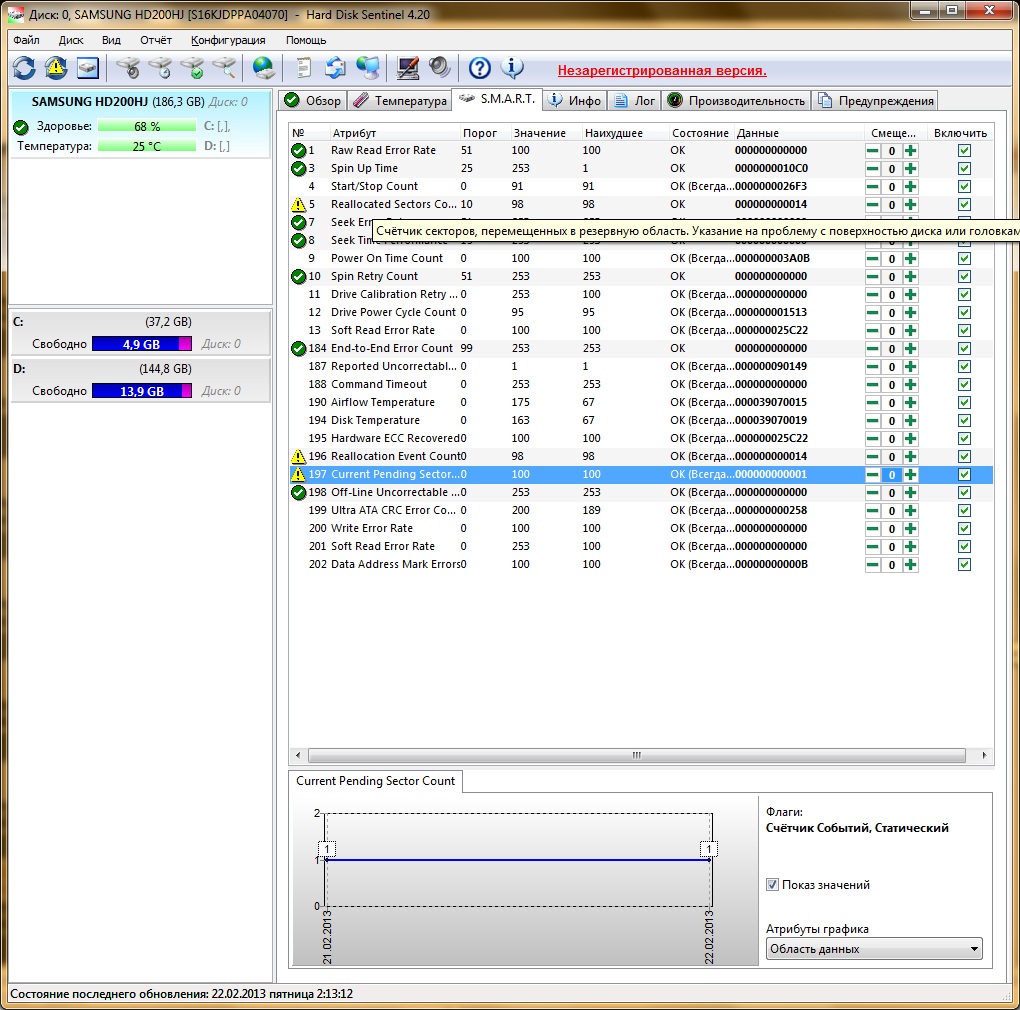
Task: Click the notepad report toolbar icon
Action: click(303, 68)
